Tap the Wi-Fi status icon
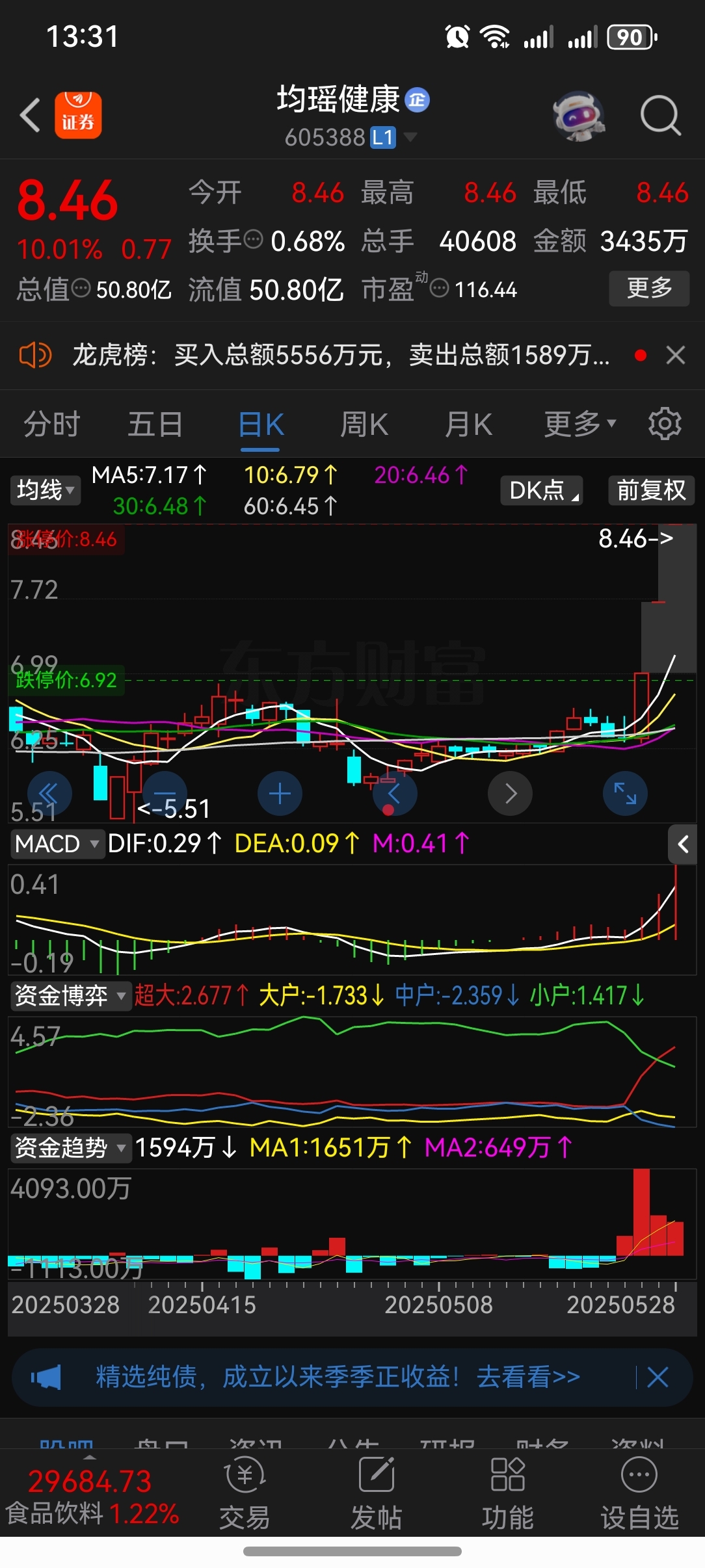 495,36
